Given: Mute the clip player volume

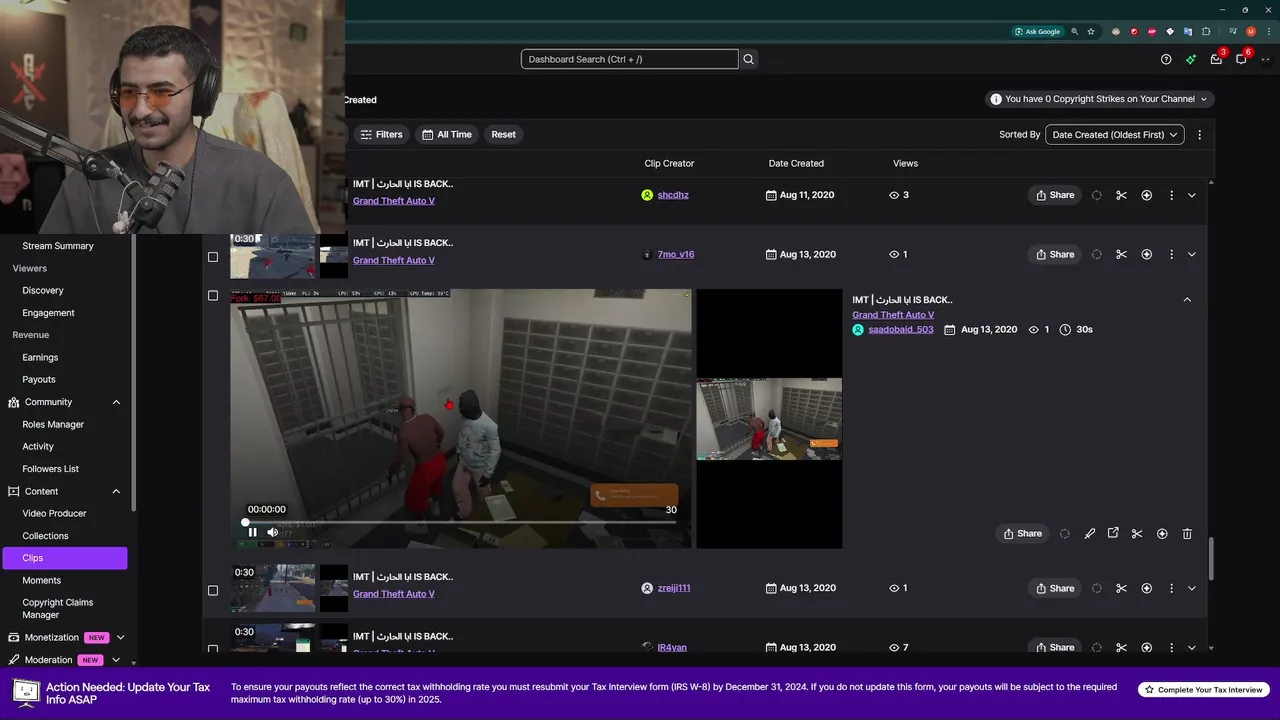Looking at the screenshot, I should point(272,532).
